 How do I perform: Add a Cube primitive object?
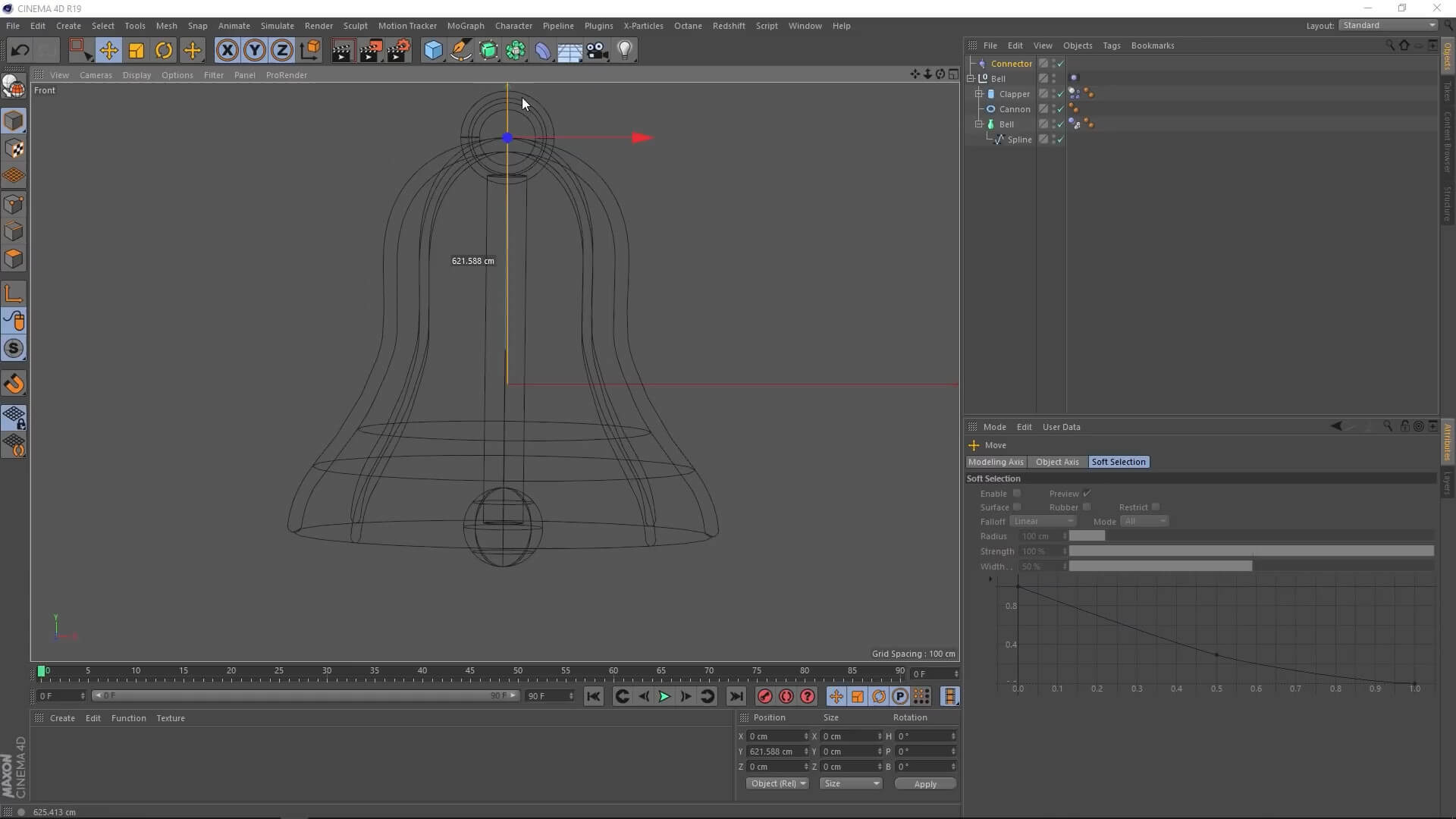click(x=433, y=51)
